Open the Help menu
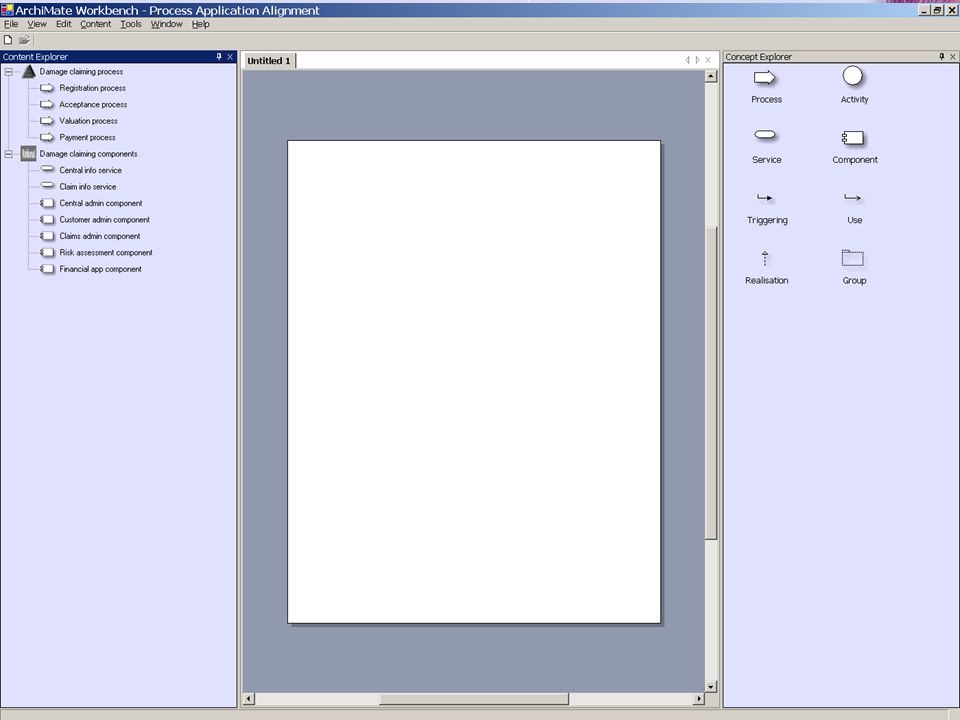 (200, 24)
